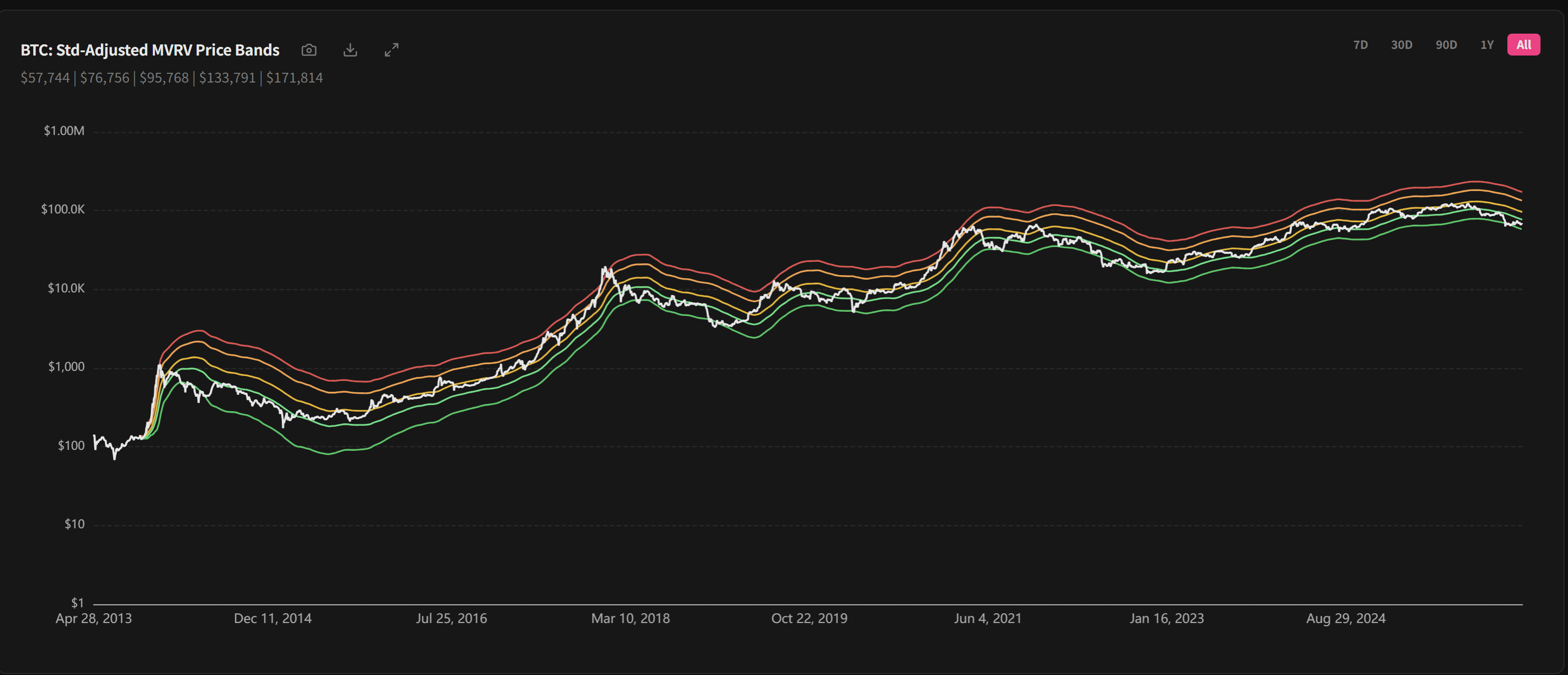Choose the 90D range option

click(1446, 45)
